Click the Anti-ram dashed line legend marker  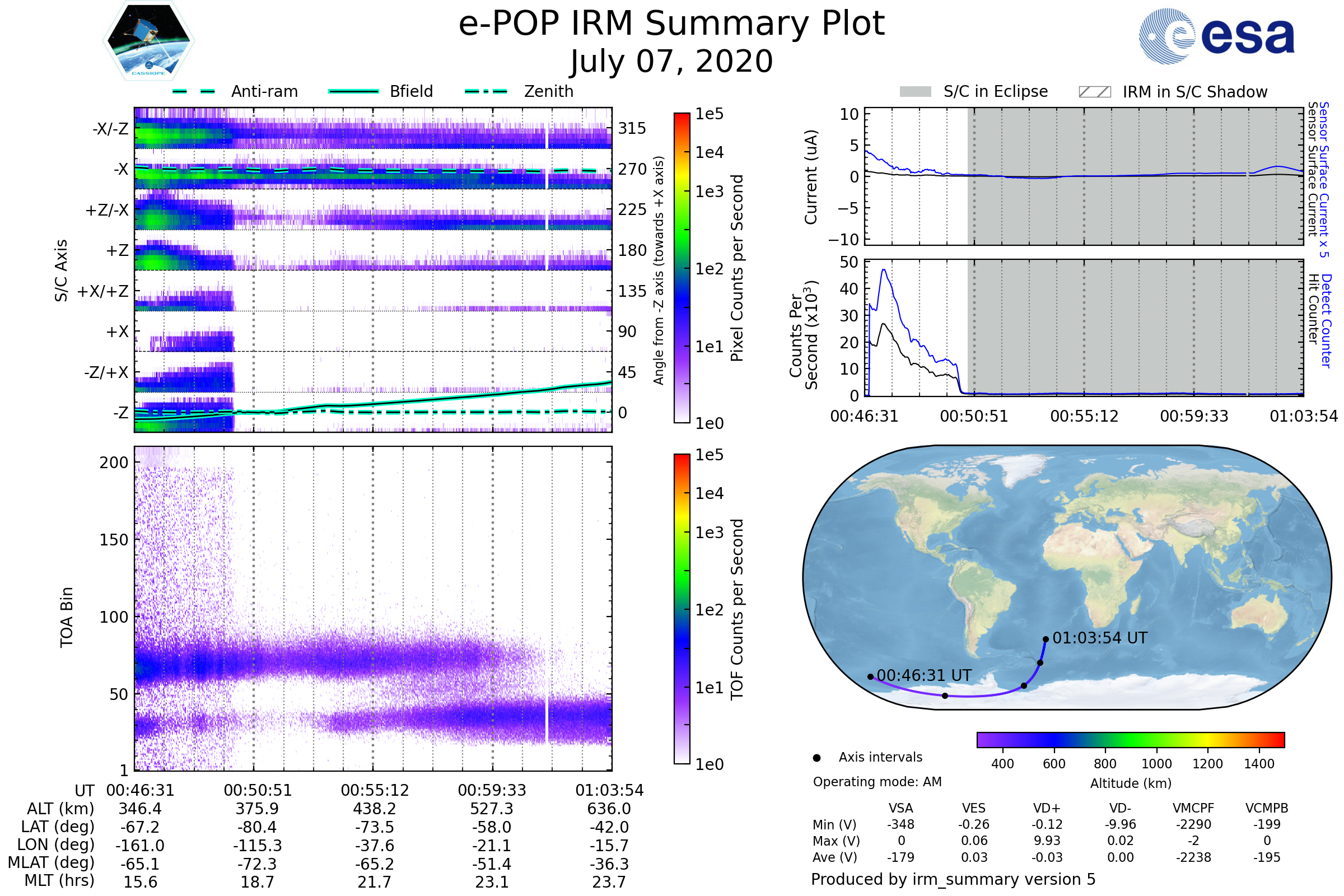194,91
